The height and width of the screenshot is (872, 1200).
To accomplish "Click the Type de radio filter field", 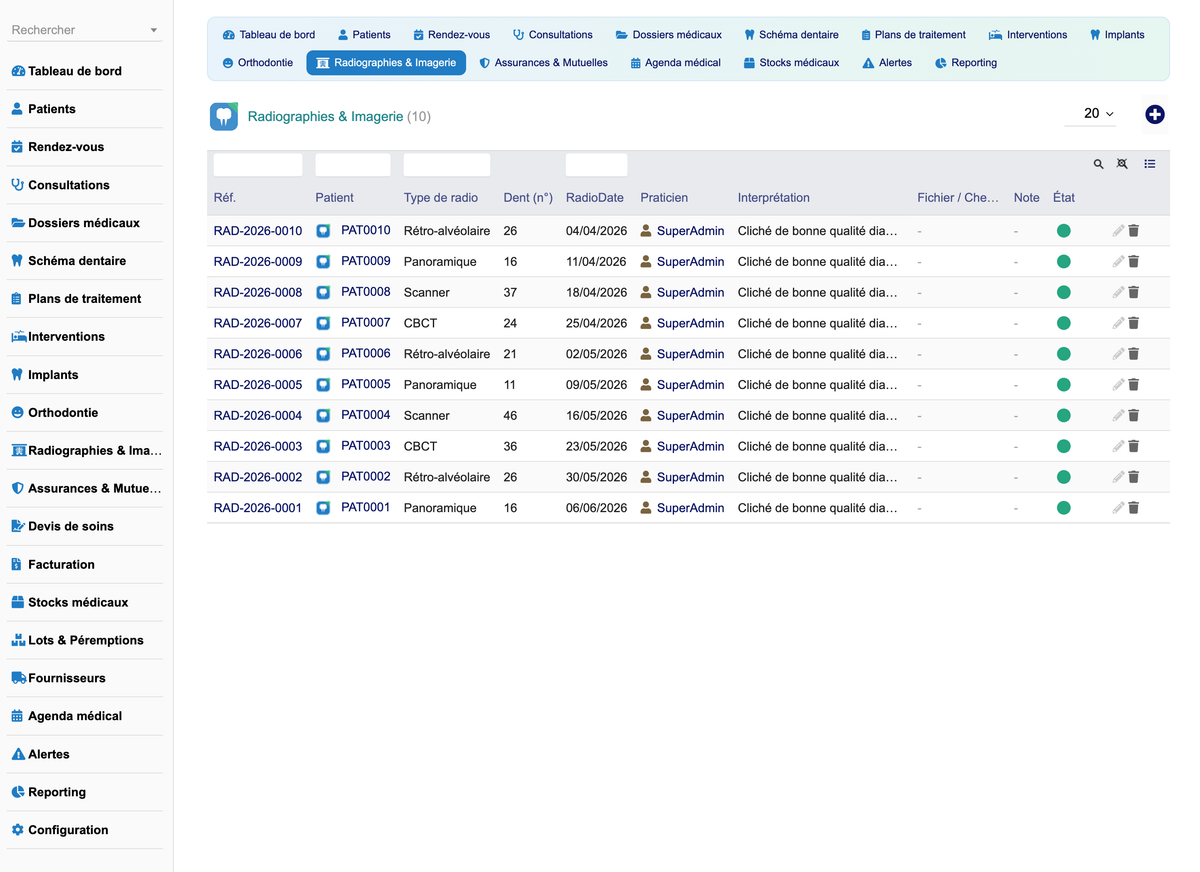I will click(x=447, y=165).
